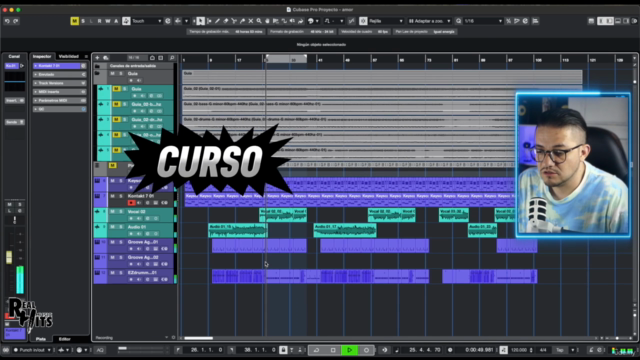Click the Tempo de grabación máx. info field
The height and width of the screenshot is (360, 640).
click(225, 31)
